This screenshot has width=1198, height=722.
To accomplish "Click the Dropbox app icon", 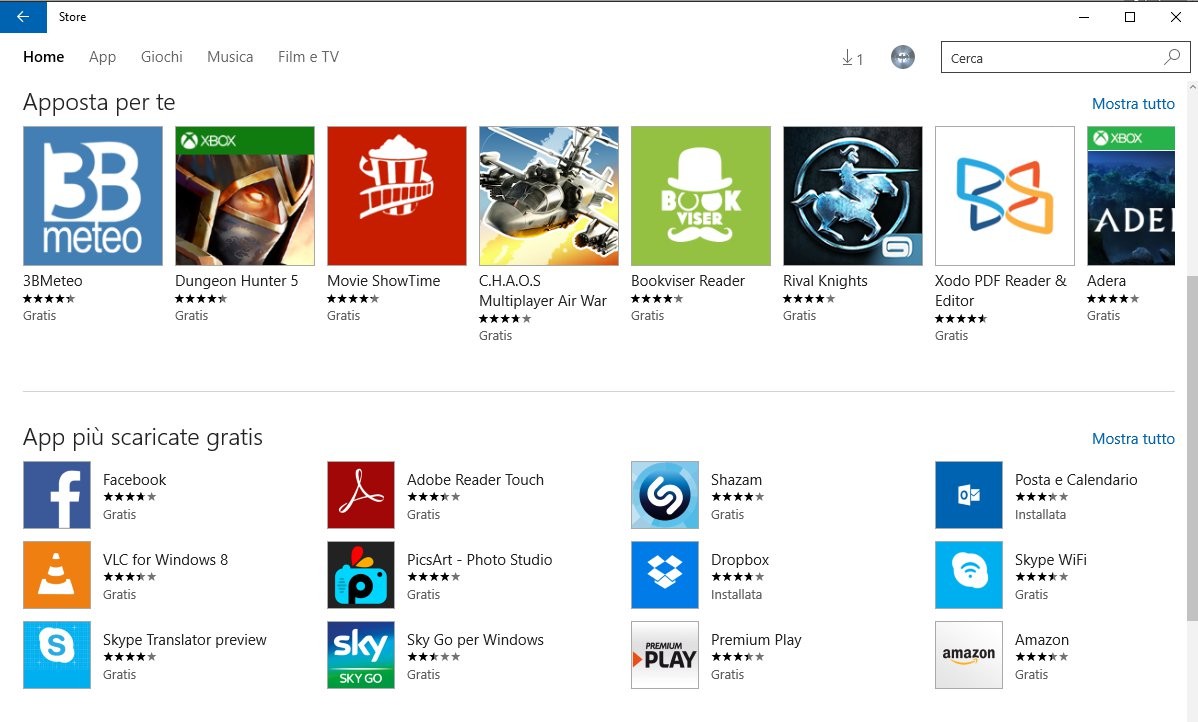I will (664, 574).
